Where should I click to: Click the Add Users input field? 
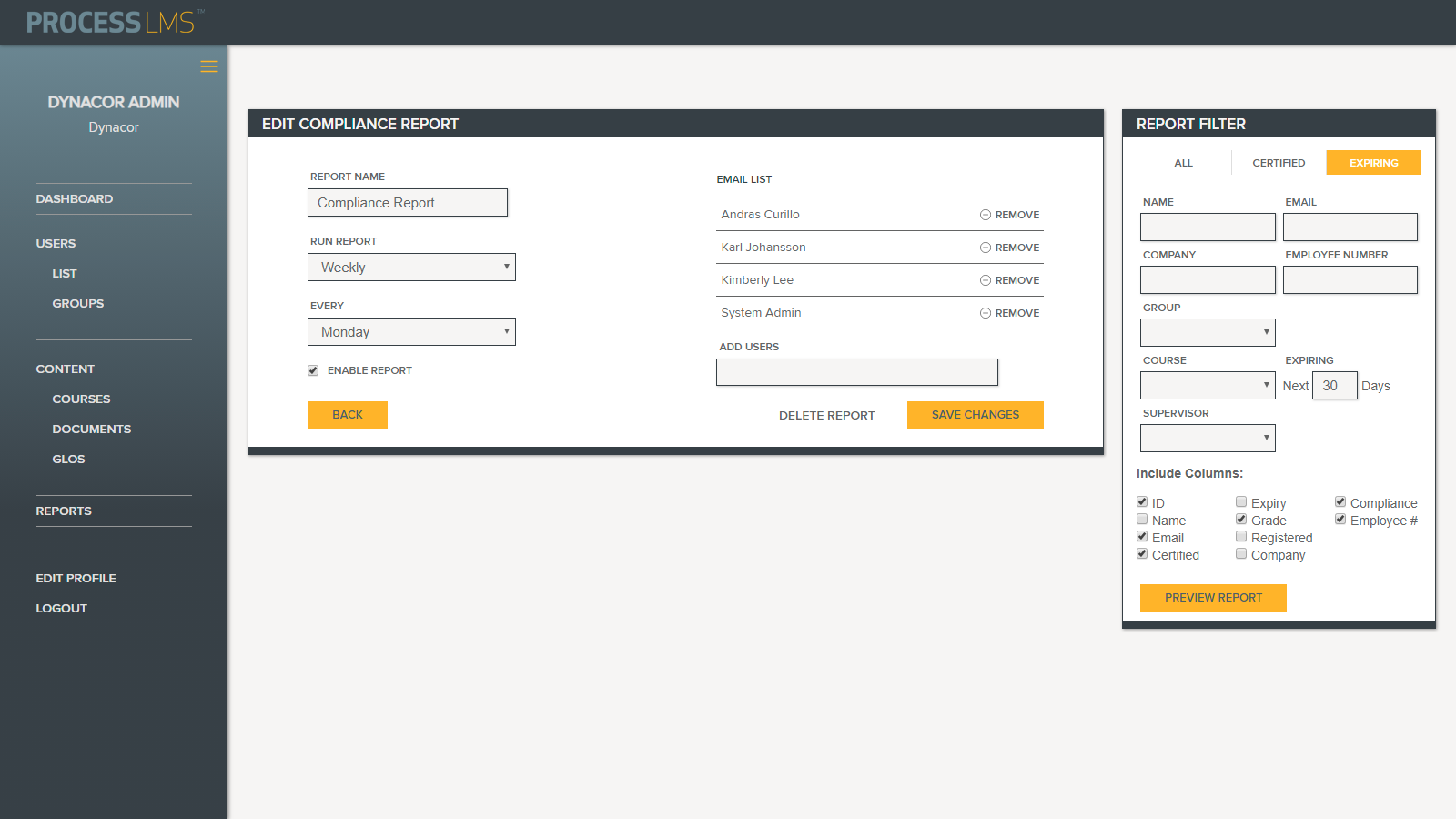(856, 372)
